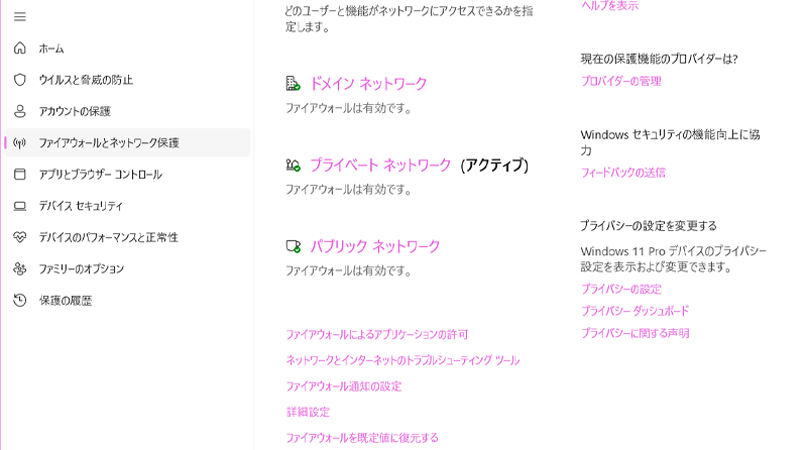Click firewall status text under ドメイン ネットワーク
The height and width of the screenshot is (450, 800).
(x=348, y=108)
